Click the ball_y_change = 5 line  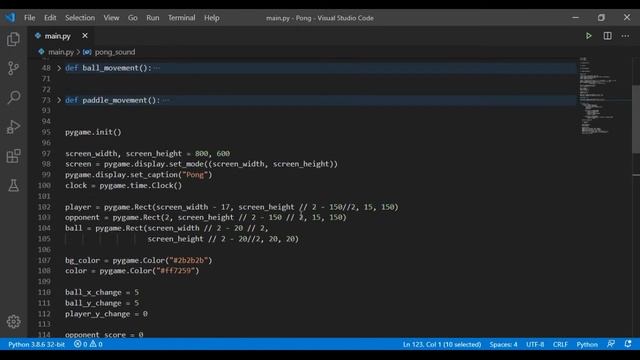point(102,303)
